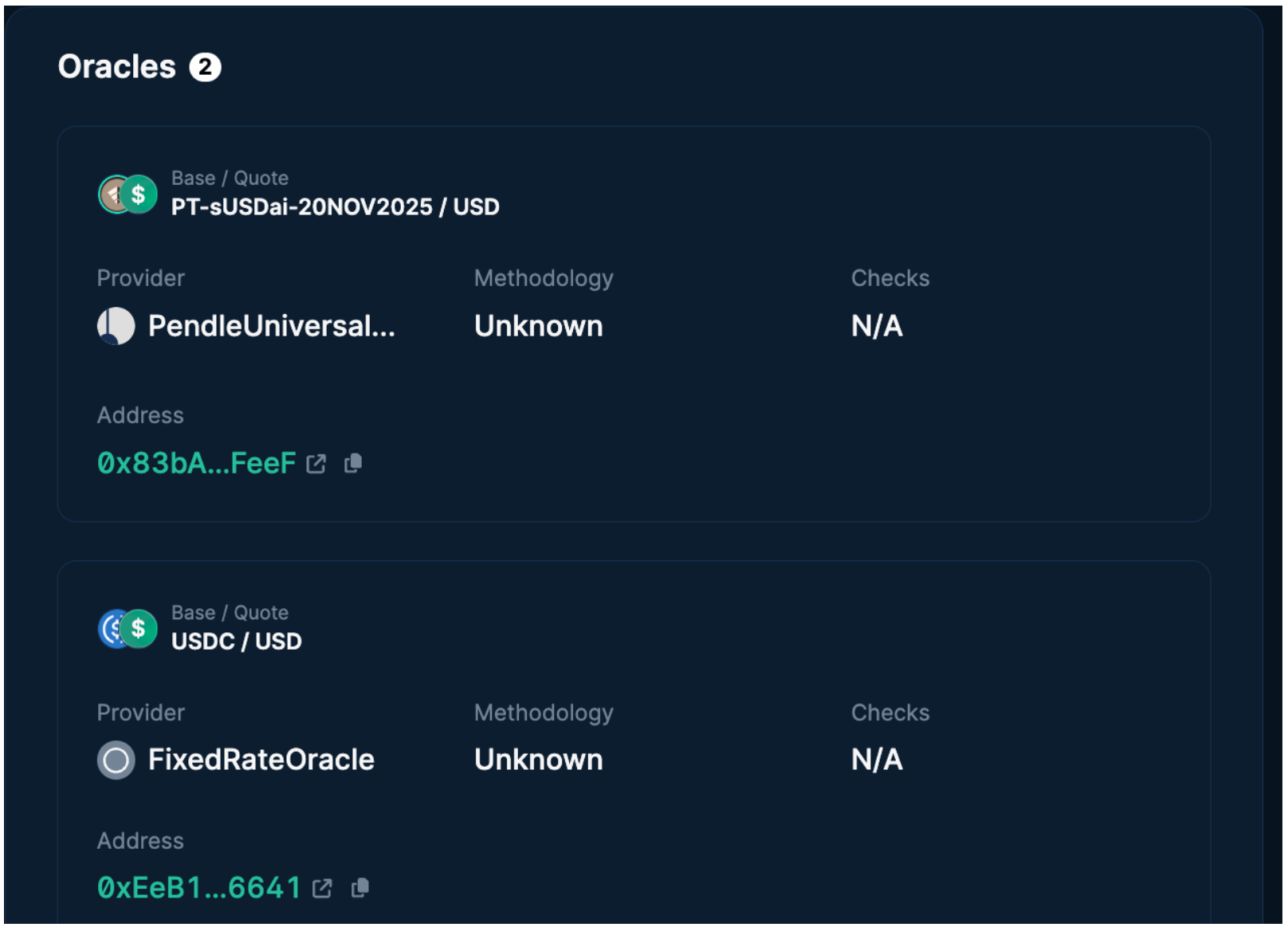Click Unknown methodology of PendleUniversal oracle
The height and width of the screenshot is (931, 1288).
tap(538, 326)
